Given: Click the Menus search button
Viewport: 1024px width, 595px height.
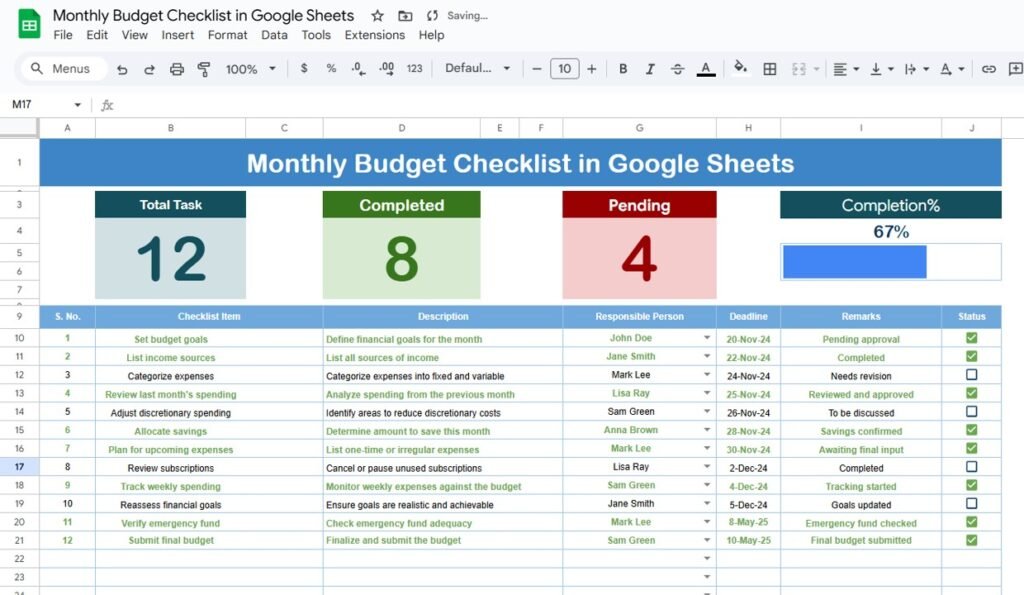Looking at the screenshot, I should tap(61, 69).
